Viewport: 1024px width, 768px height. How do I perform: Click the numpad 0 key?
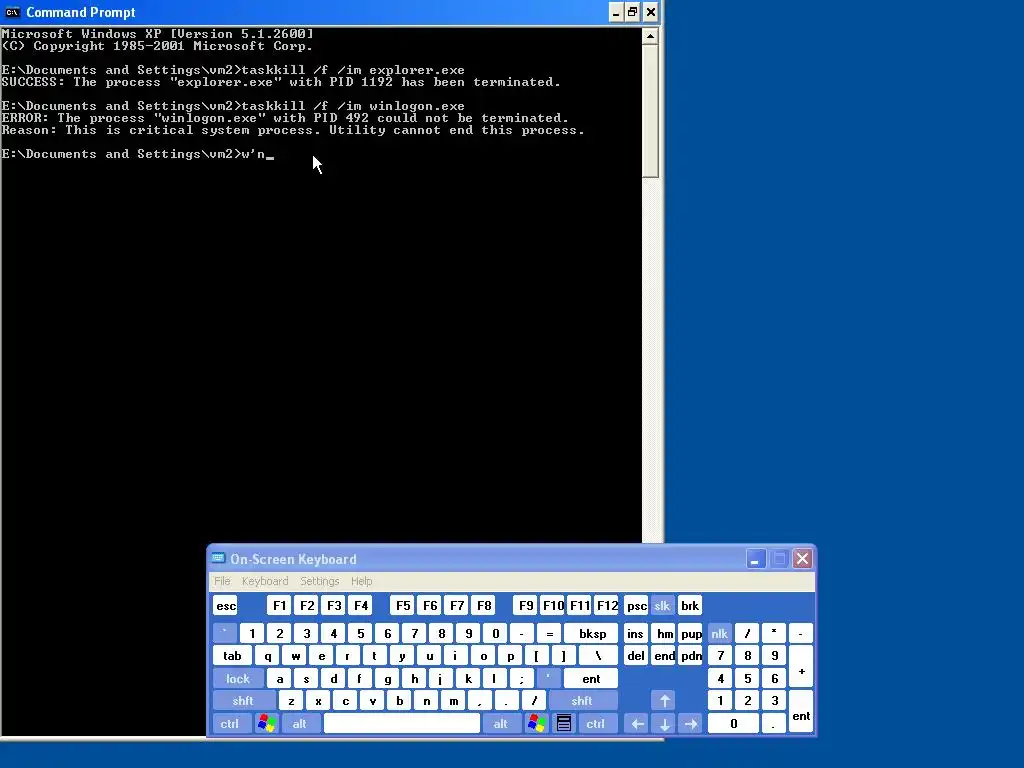[733, 724]
